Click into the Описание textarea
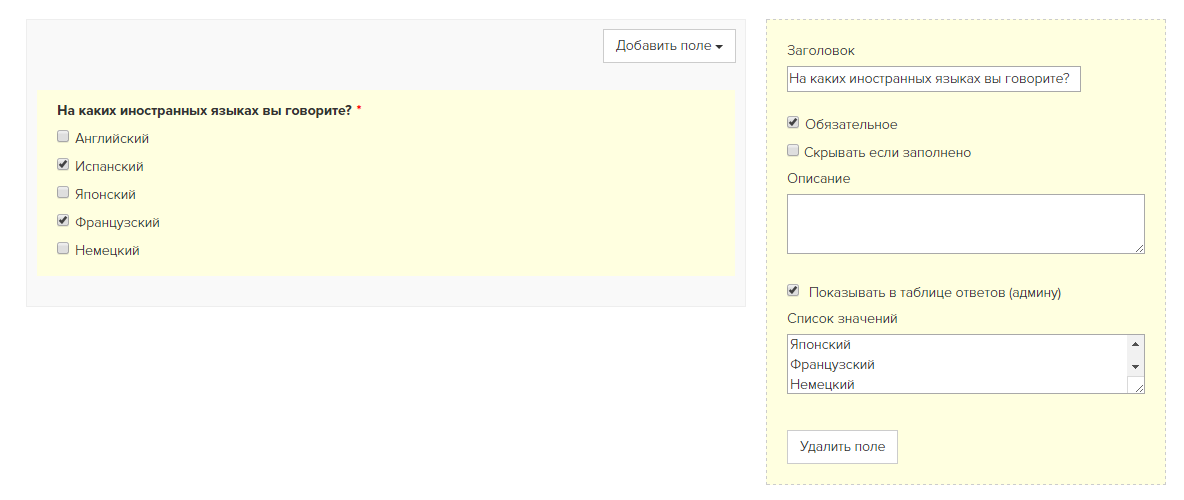 [x=966, y=224]
